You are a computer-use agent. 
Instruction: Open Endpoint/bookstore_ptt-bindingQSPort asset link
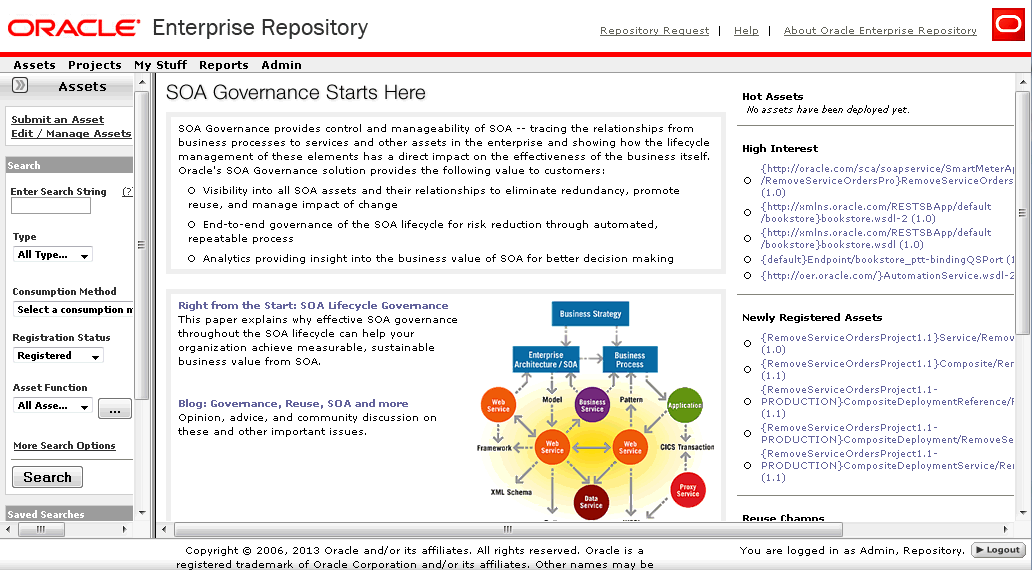click(x=887, y=259)
